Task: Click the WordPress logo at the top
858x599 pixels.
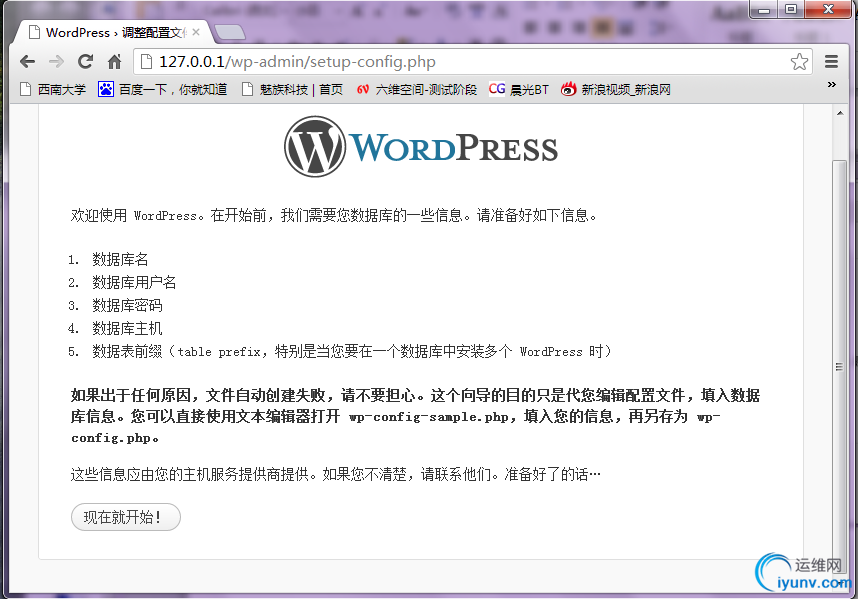Action: pos(421,147)
